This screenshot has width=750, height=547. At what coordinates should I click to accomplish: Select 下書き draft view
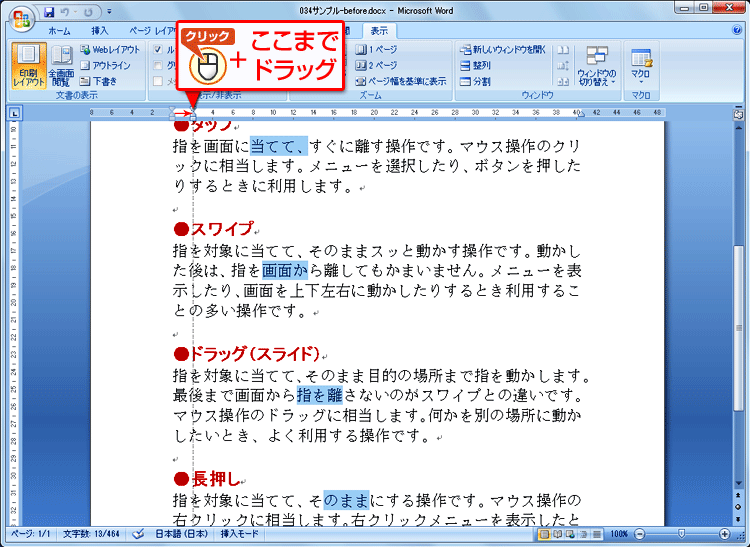click(x=99, y=81)
